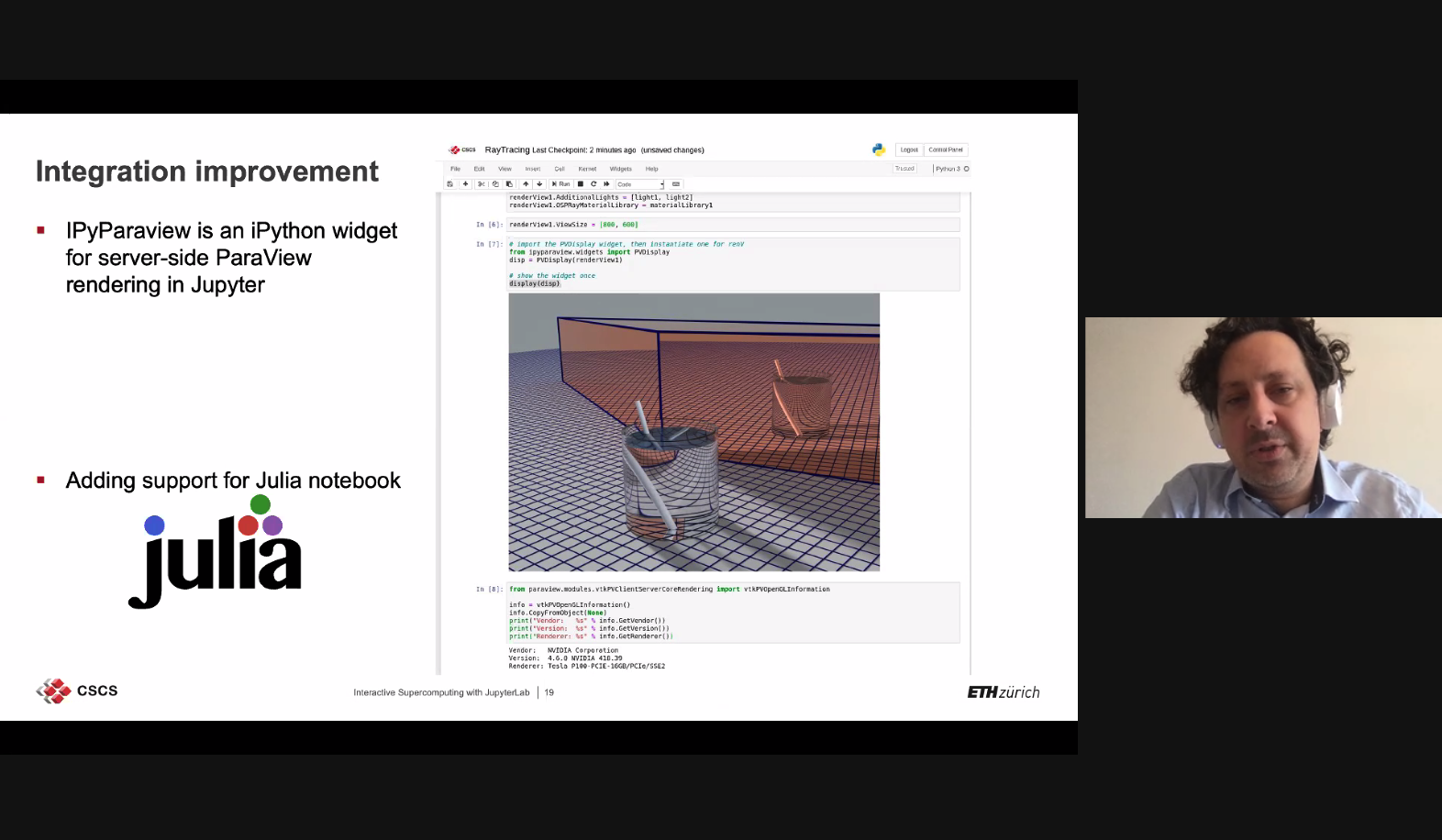Screen dimensions: 1442x840
Task: Open the Cell menu
Action: [x=560, y=169]
